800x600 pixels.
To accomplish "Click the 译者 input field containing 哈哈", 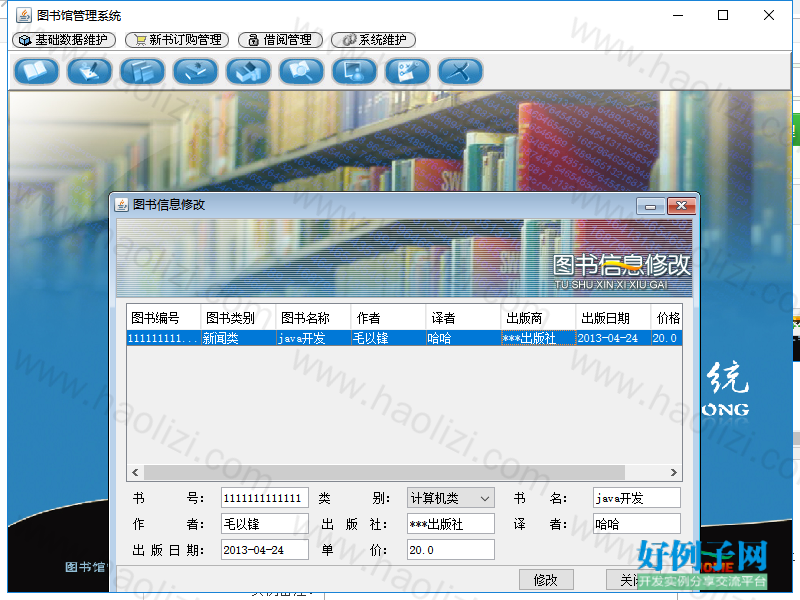I will [637, 524].
